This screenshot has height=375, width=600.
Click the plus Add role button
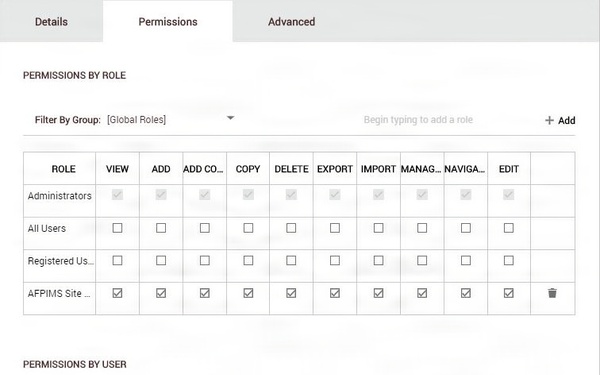[560, 121]
